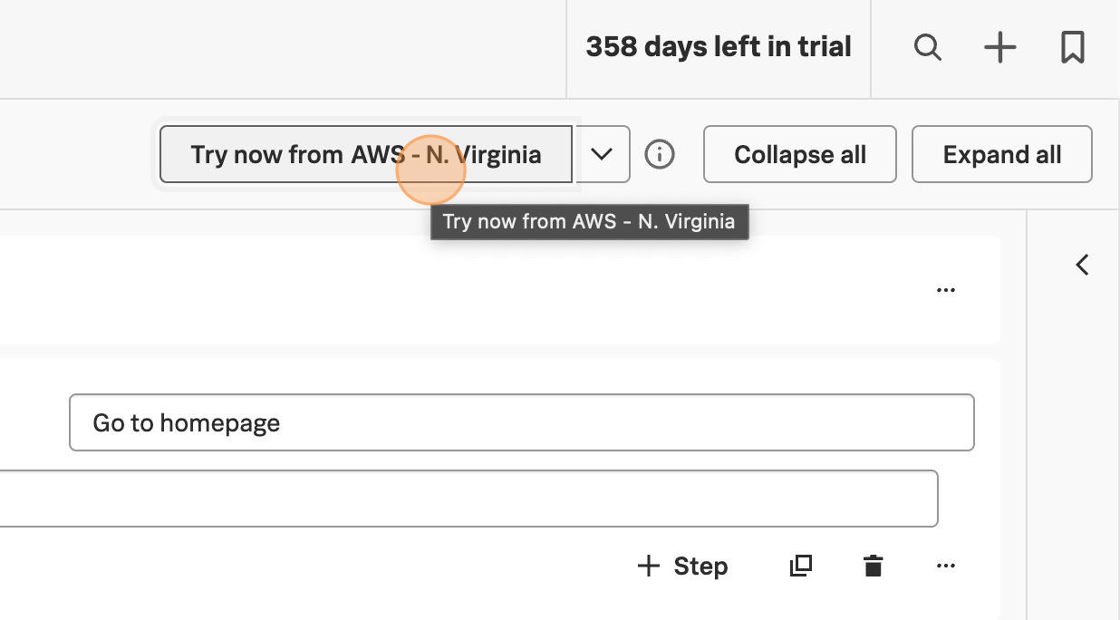Open the ellipsis menu beside the trash icon
1120x620 pixels.
pyautogui.click(x=945, y=566)
